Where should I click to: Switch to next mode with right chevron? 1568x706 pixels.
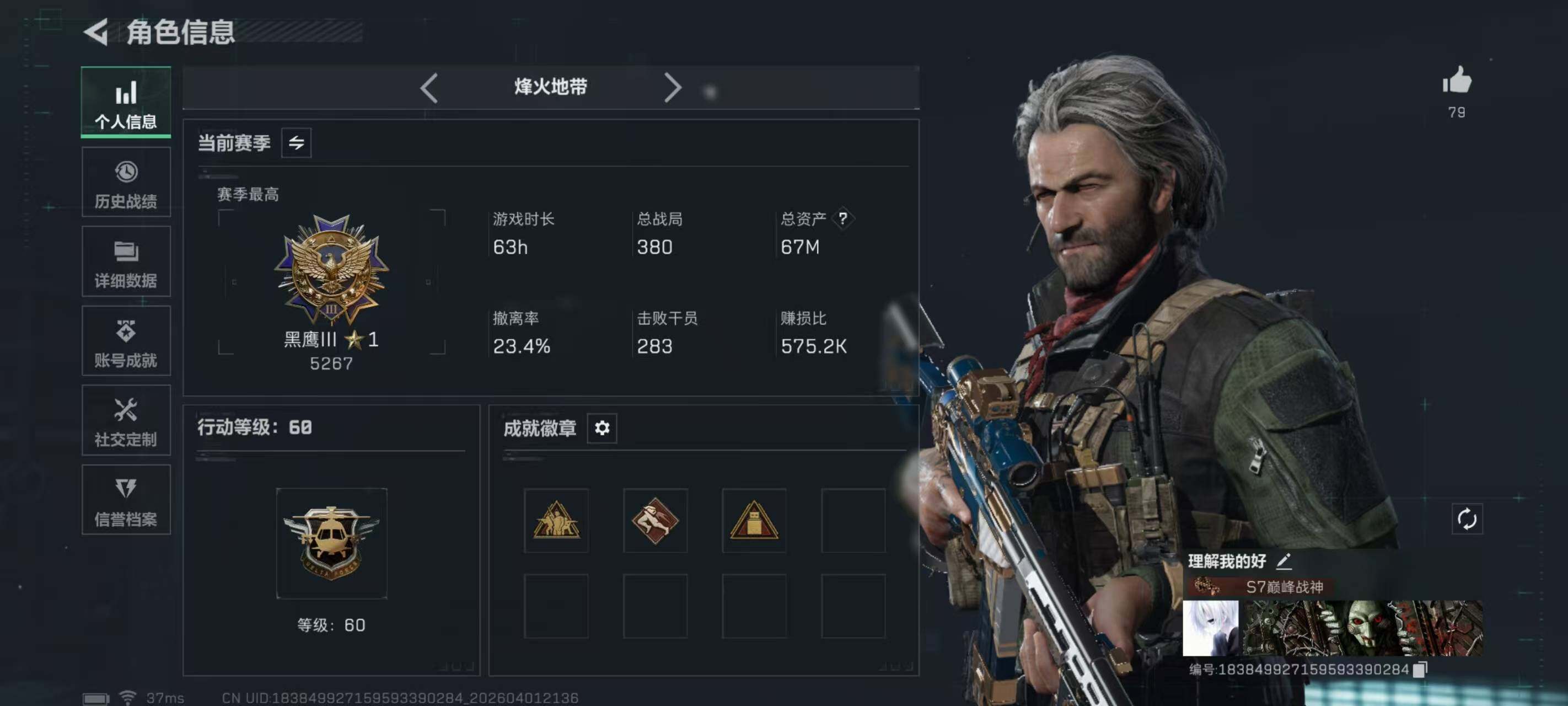pyautogui.click(x=672, y=88)
